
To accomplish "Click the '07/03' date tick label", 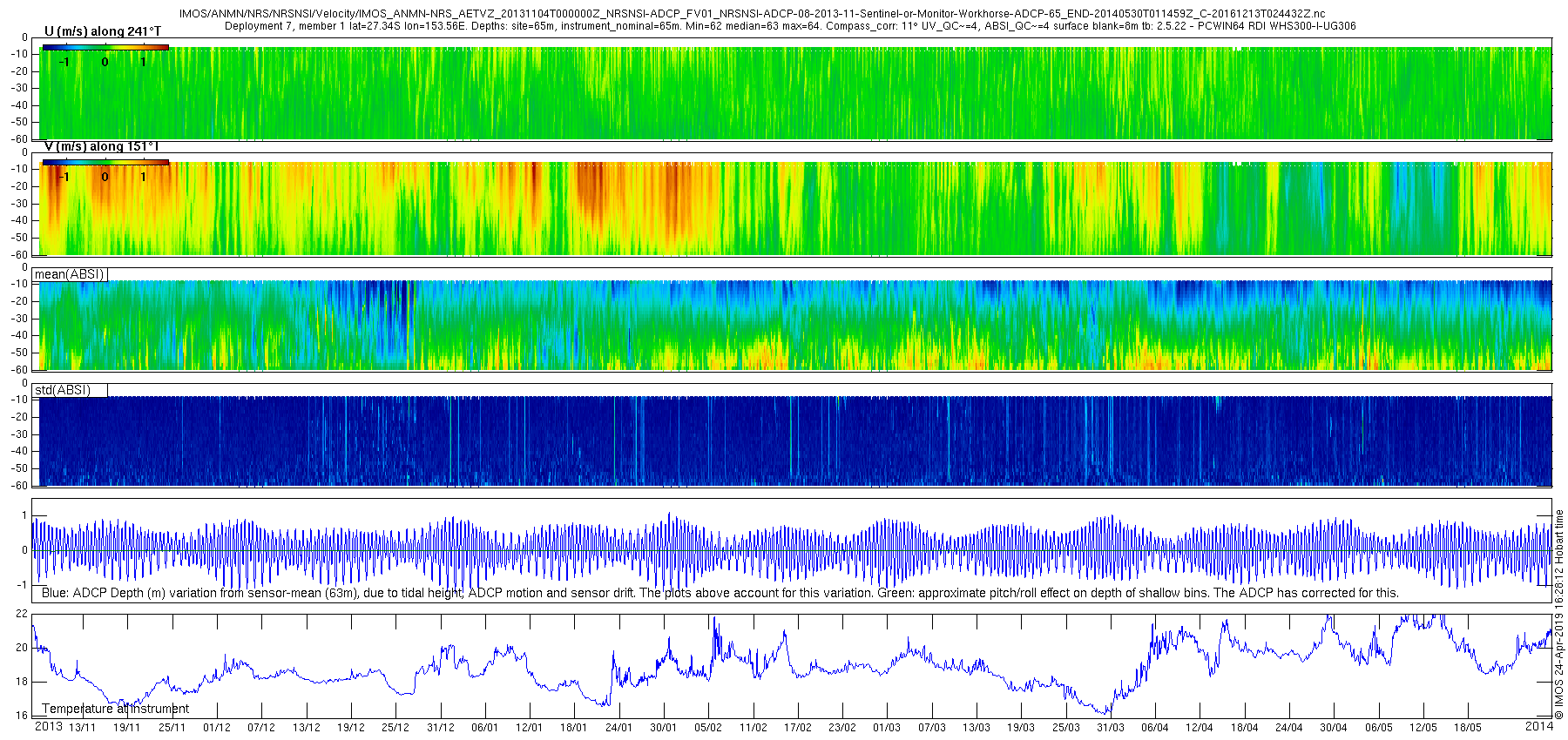I will click(x=932, y=728).
